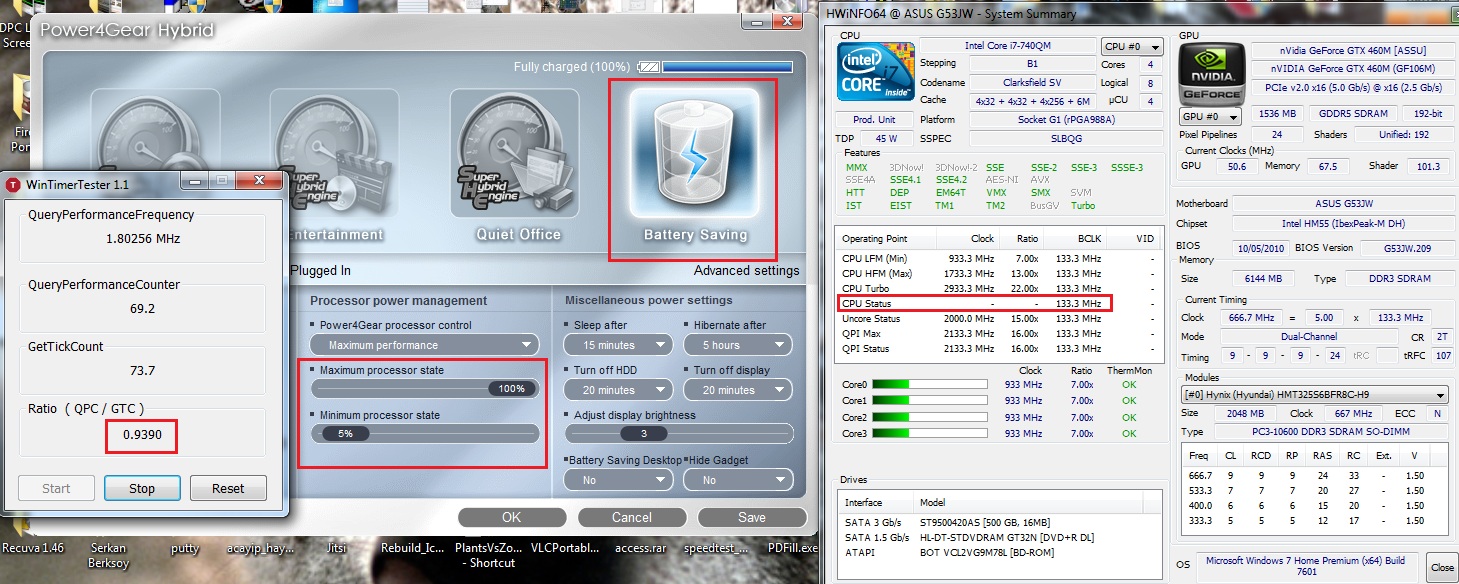Screen dimensions: 1459x584
Task: Save the Power4Gear settings
Action: [751, 517]
